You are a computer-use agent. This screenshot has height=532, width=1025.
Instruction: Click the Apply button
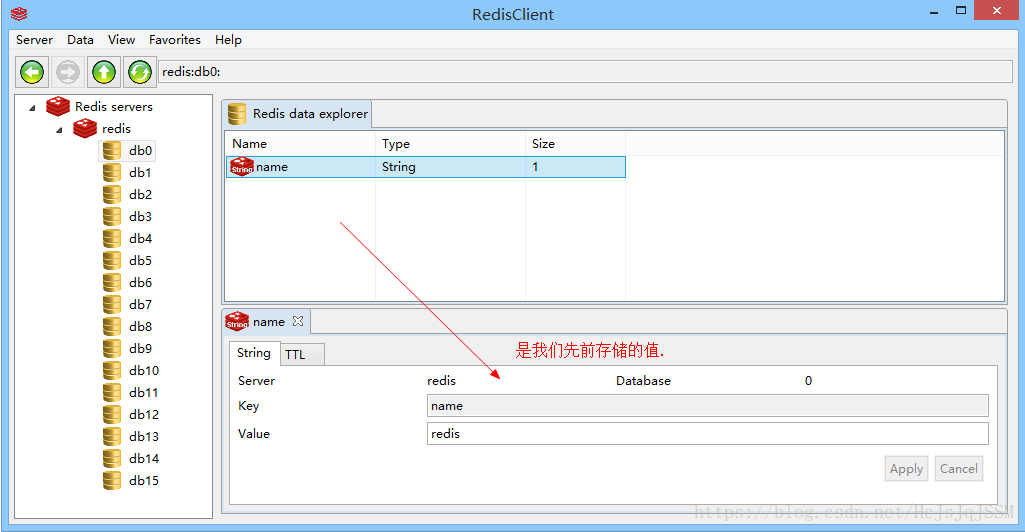pos(906,469)
